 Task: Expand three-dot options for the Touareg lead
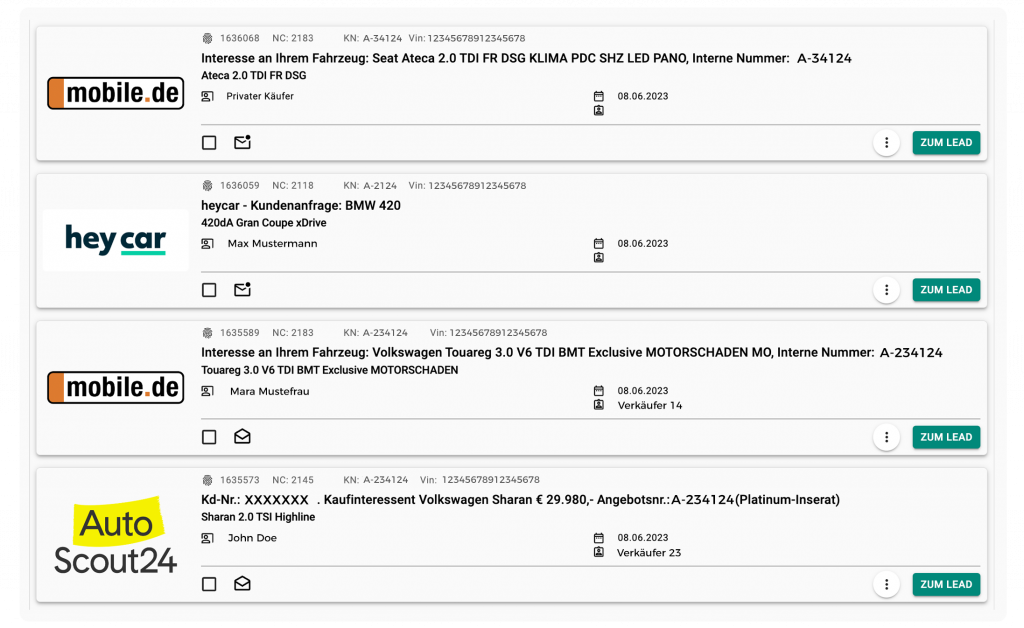pyautogui.click(x=886, y=437)
